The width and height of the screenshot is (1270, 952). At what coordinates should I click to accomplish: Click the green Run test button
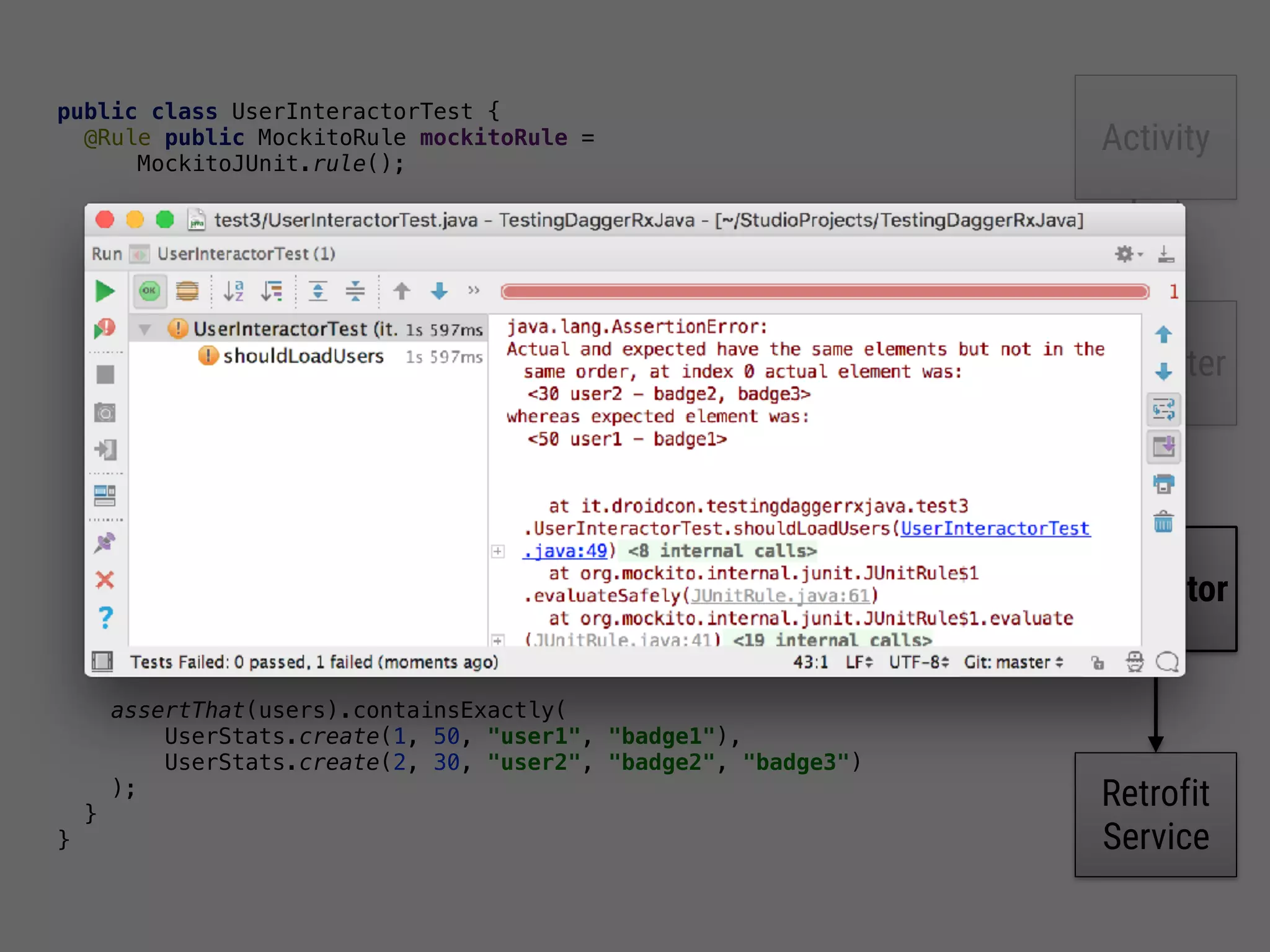tap(105, 291)
